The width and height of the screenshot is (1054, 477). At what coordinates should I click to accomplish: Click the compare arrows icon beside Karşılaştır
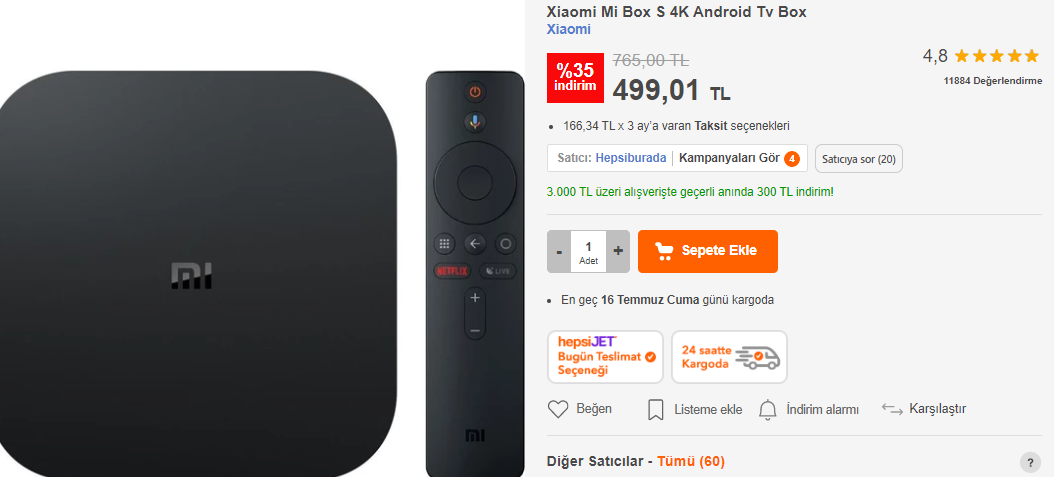[x=892, y=409]
